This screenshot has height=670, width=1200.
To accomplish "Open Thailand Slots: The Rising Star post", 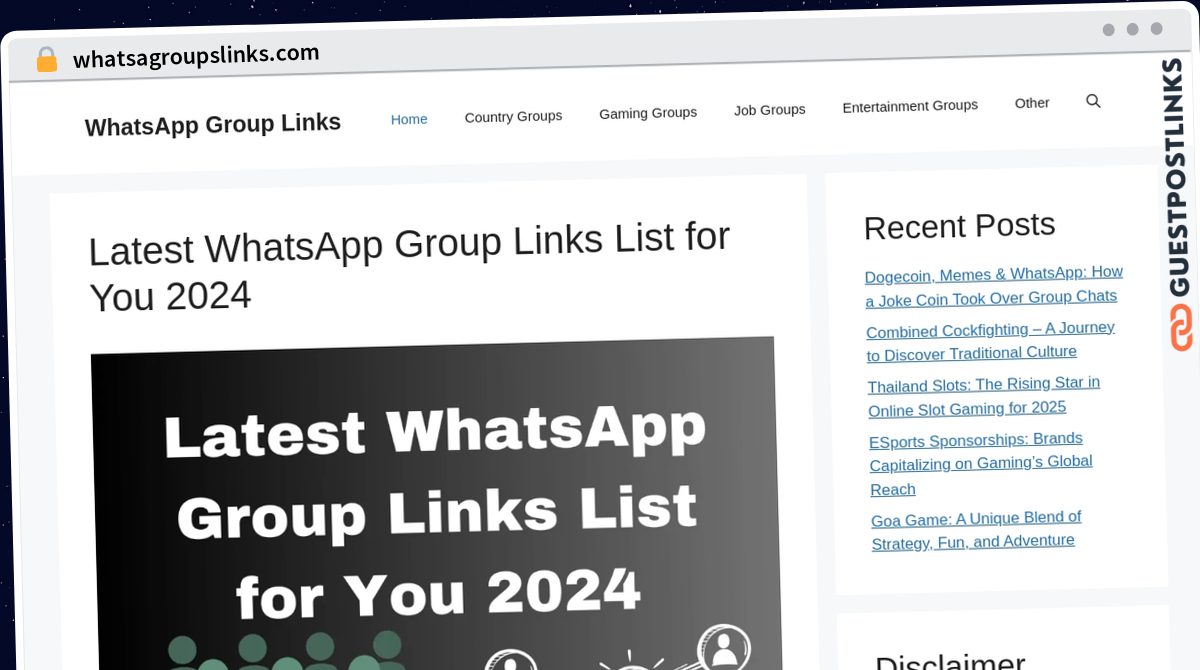I will (x=984, y=397).
